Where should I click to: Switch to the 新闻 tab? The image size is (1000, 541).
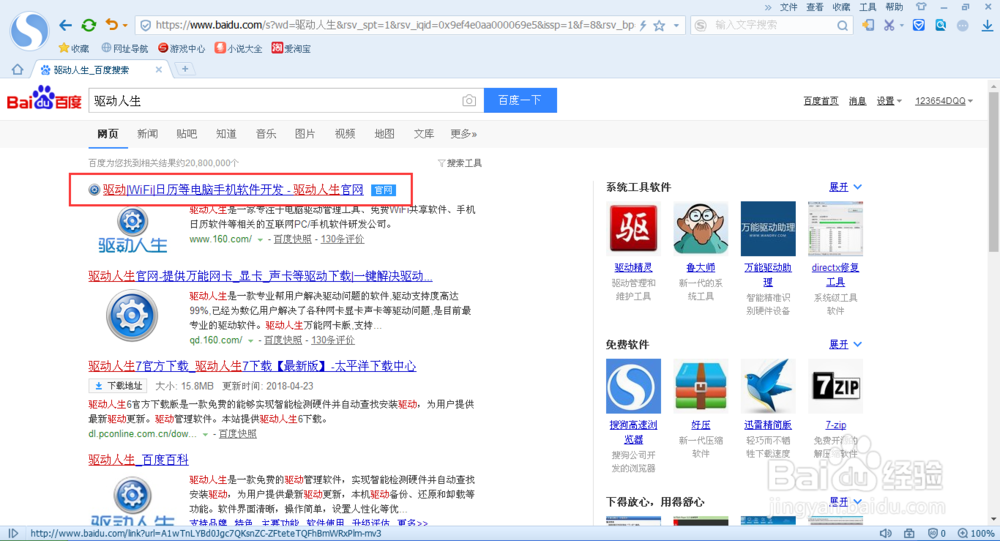147,134
